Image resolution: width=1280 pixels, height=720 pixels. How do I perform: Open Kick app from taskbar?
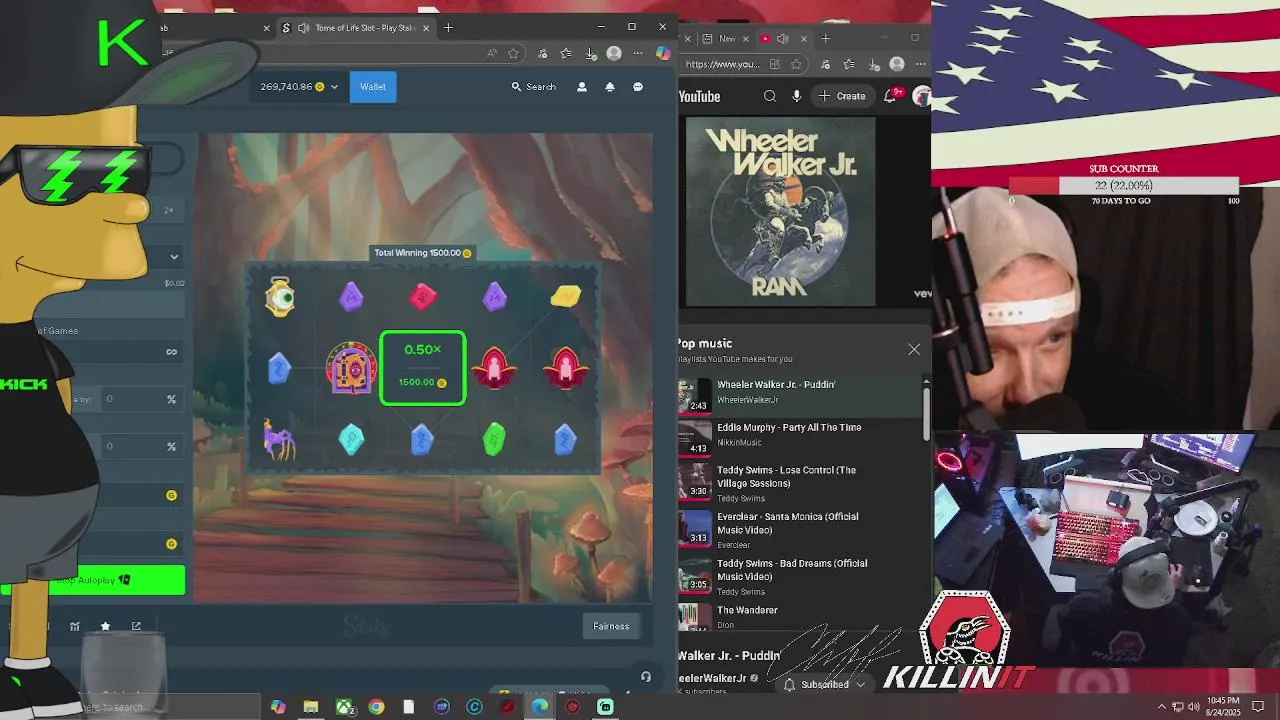click(x=605, y=707)
